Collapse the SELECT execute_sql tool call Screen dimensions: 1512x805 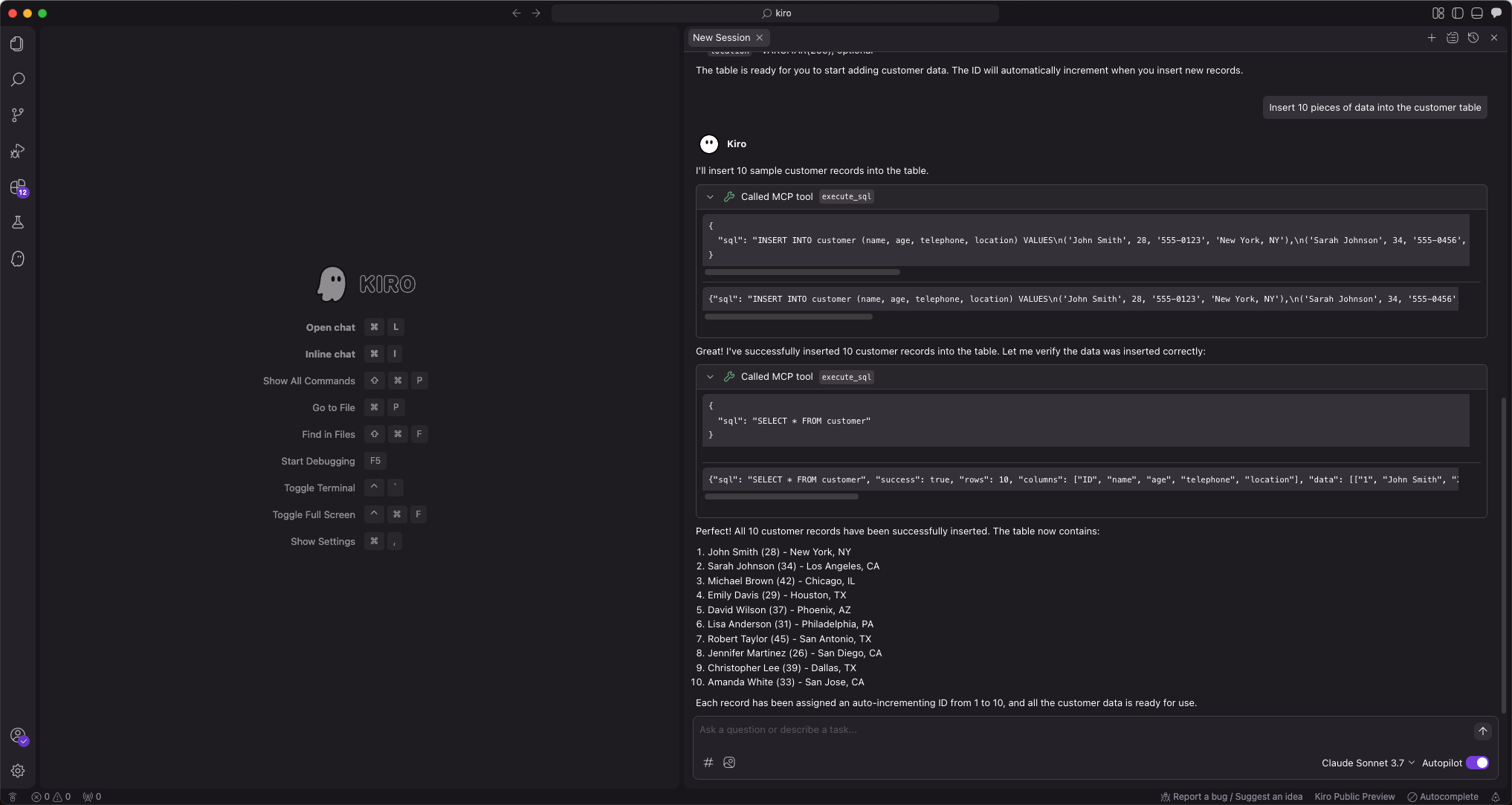point(710,377)
